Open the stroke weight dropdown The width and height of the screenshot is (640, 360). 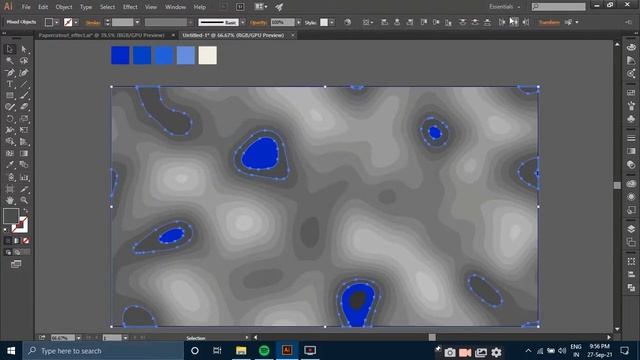click(x=137, y=22)
